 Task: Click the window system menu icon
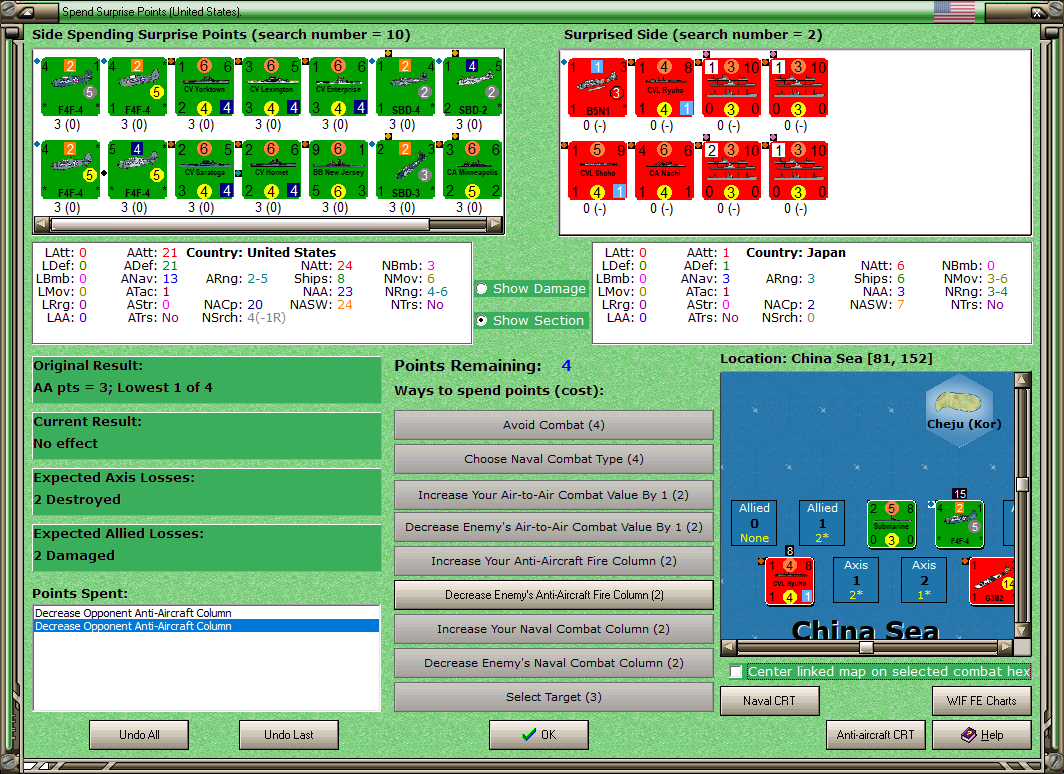(x=25, y=12)
